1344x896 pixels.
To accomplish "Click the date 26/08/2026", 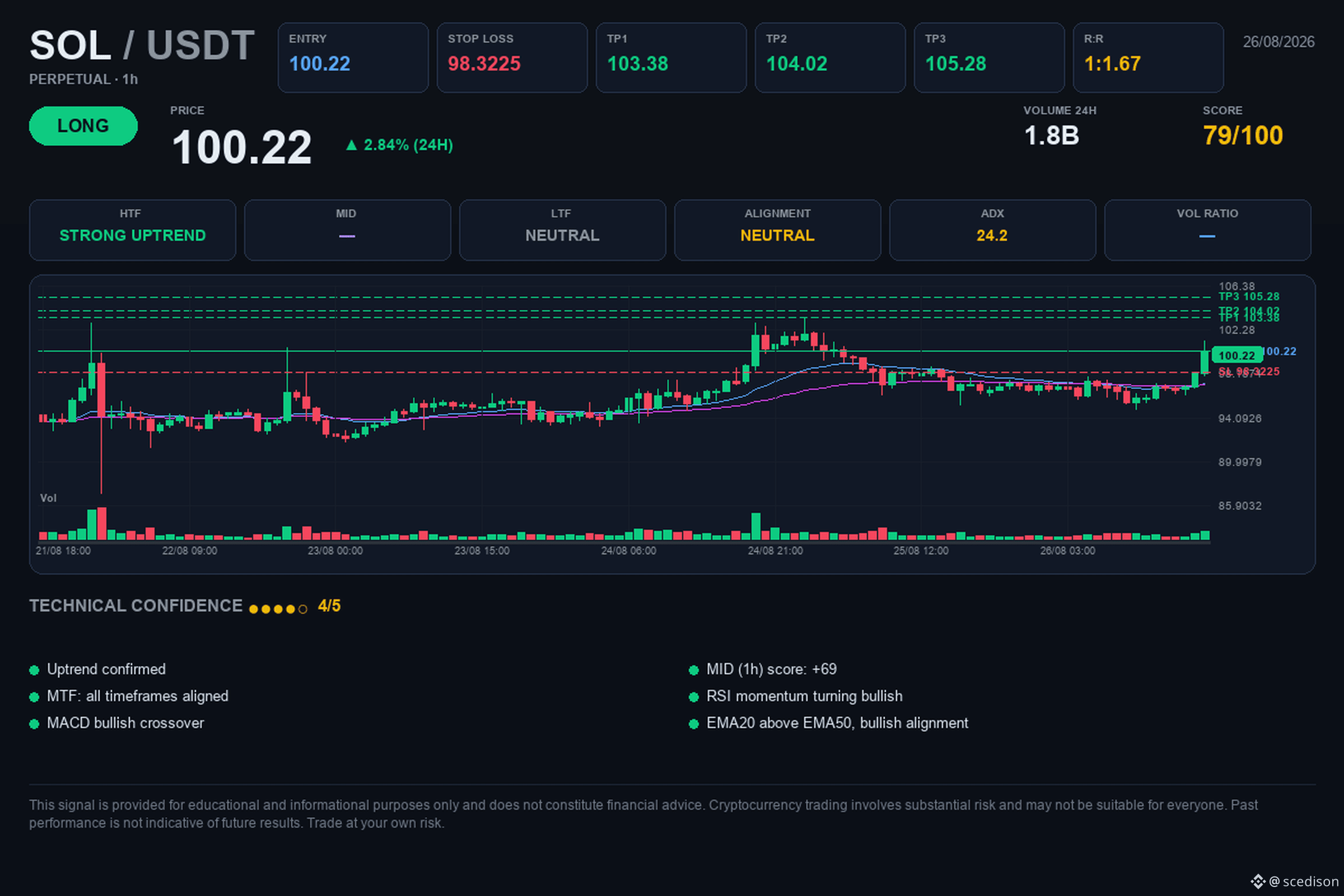I will tap(1278, 41).
